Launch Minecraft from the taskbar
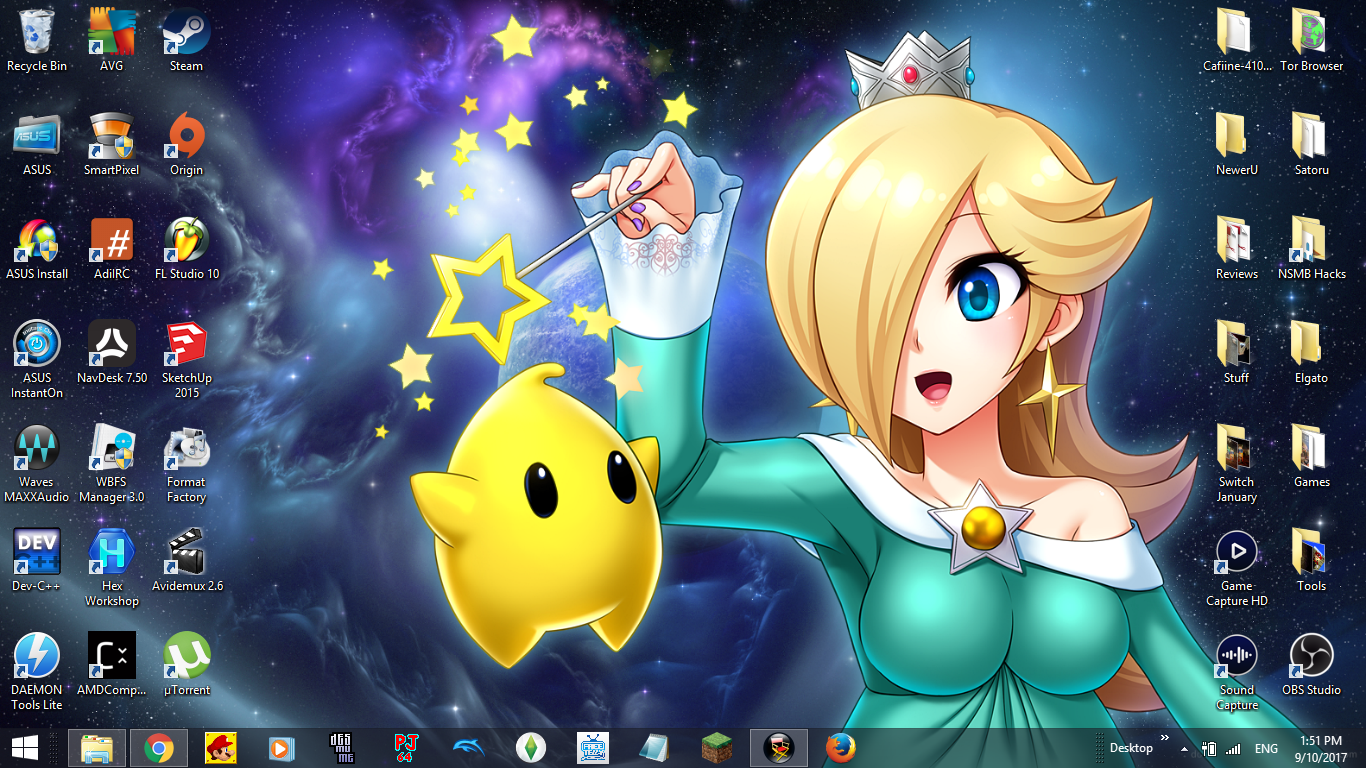The height and width of the screenshot is (768, 1366). (x=716, y=748)
